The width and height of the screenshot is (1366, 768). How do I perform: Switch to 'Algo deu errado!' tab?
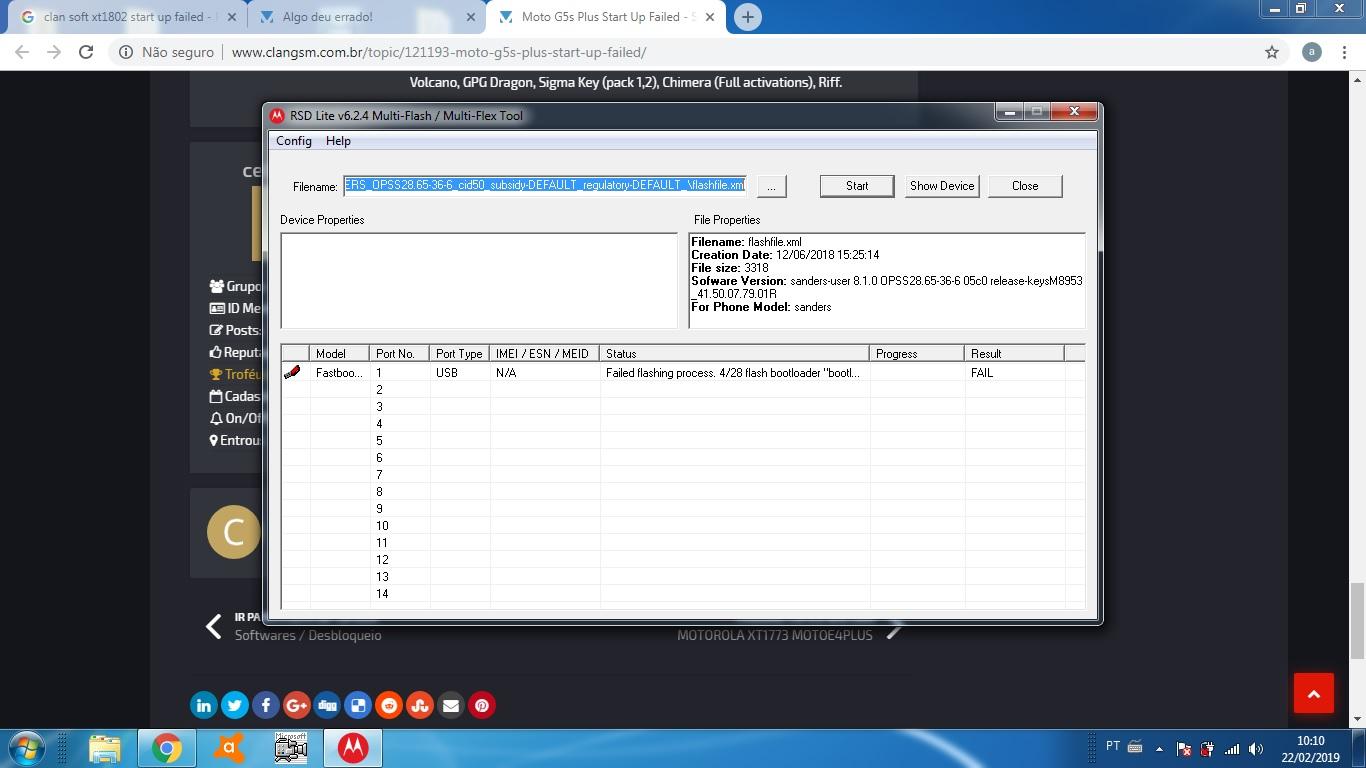[x=366, y=17]
